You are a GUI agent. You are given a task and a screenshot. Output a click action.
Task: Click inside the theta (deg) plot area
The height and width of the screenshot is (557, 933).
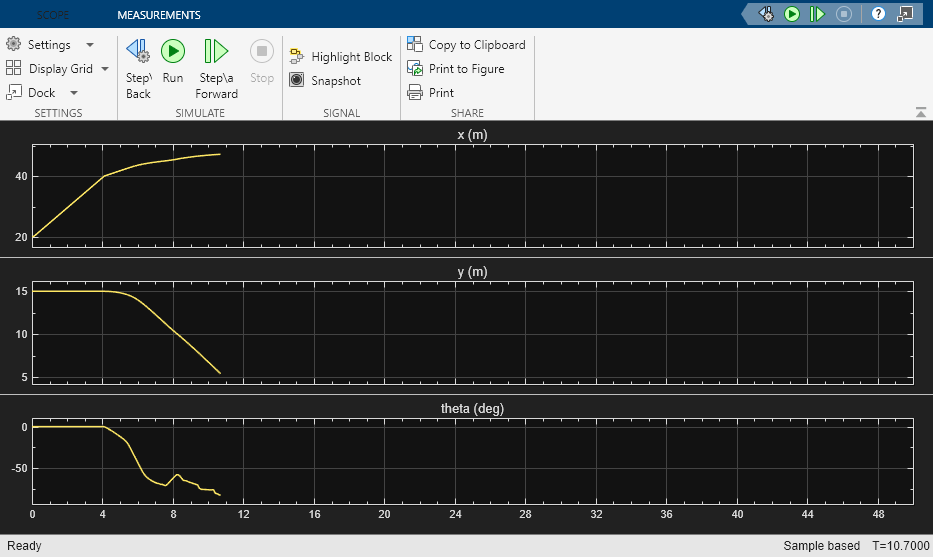[x=472, y=461]
